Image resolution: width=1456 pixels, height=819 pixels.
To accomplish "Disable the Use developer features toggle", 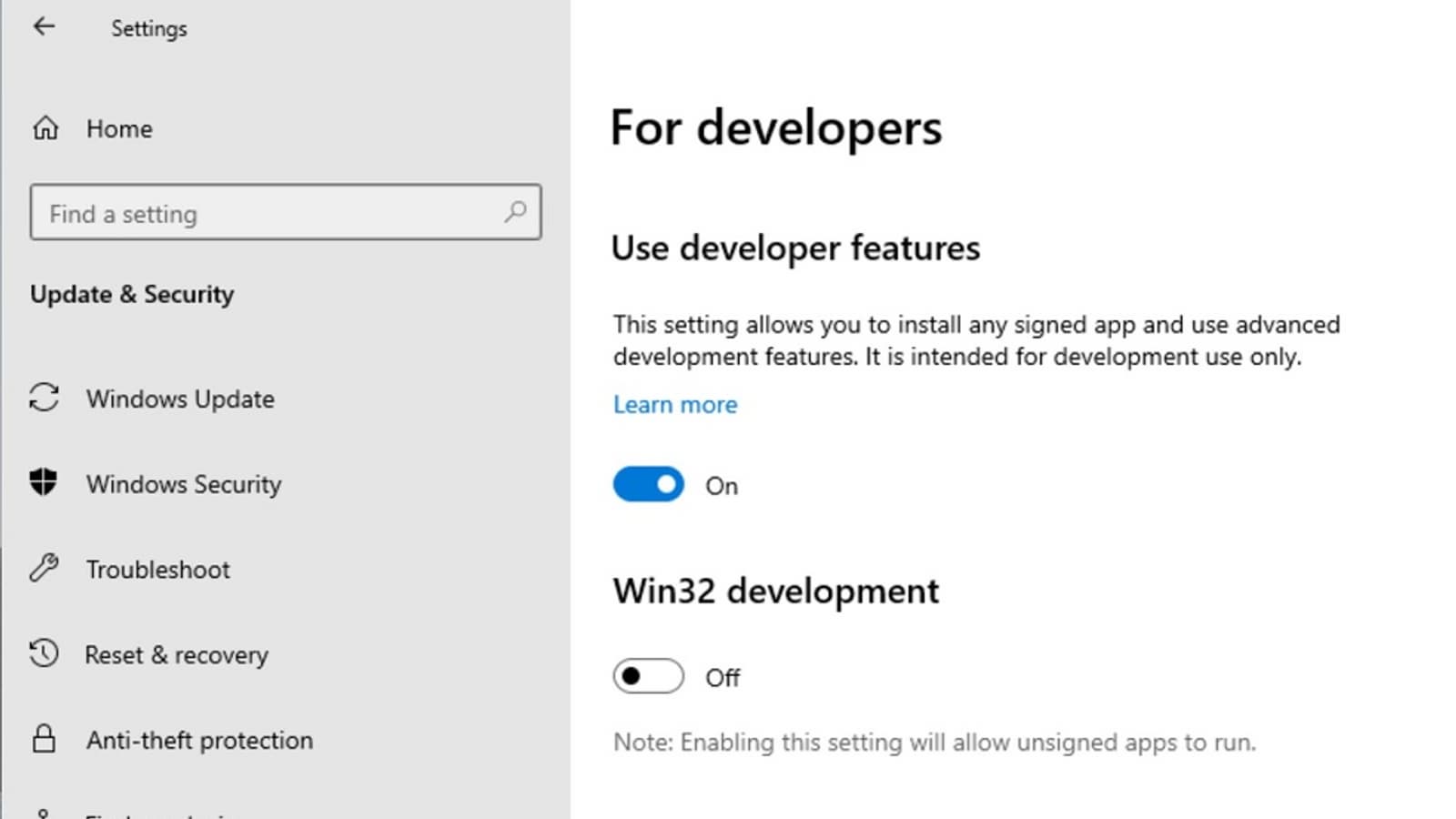I will tap(648, 484).
